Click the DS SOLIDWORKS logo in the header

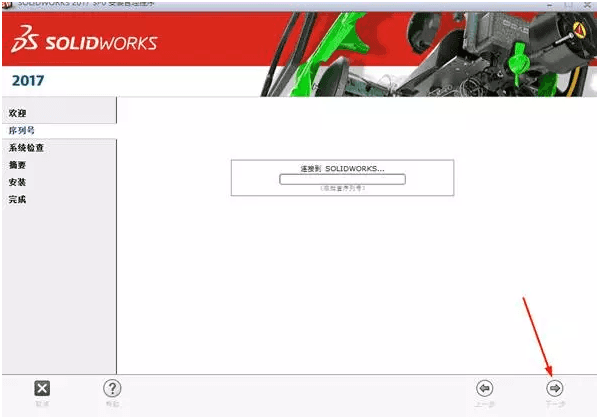coord(84,42)
